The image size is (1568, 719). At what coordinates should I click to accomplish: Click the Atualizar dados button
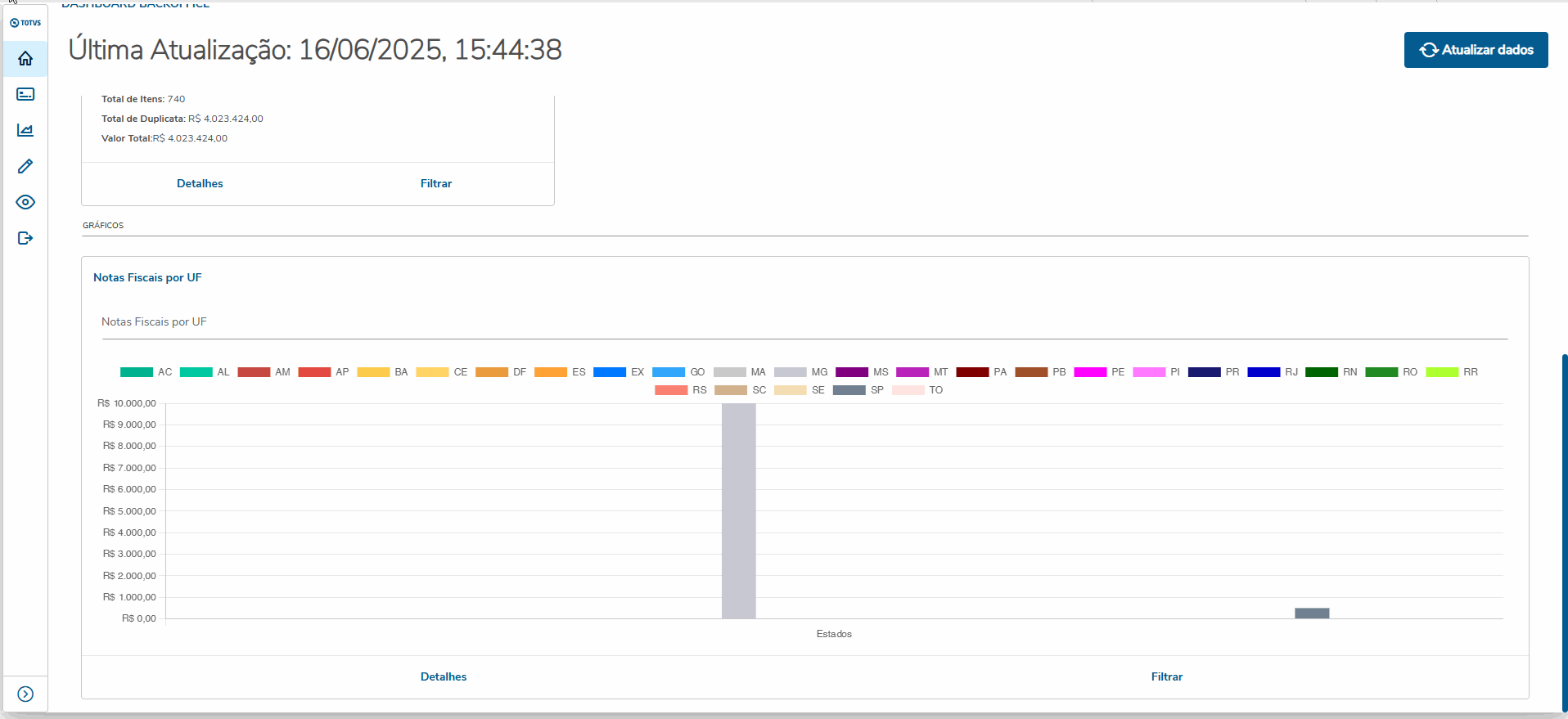(1476, 50)
